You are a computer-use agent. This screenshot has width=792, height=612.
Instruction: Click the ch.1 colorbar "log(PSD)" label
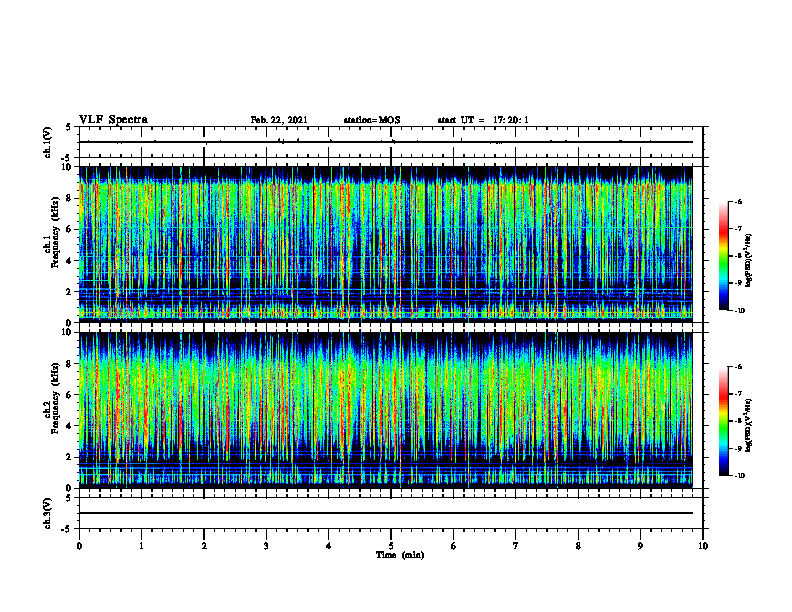(749, 261)
